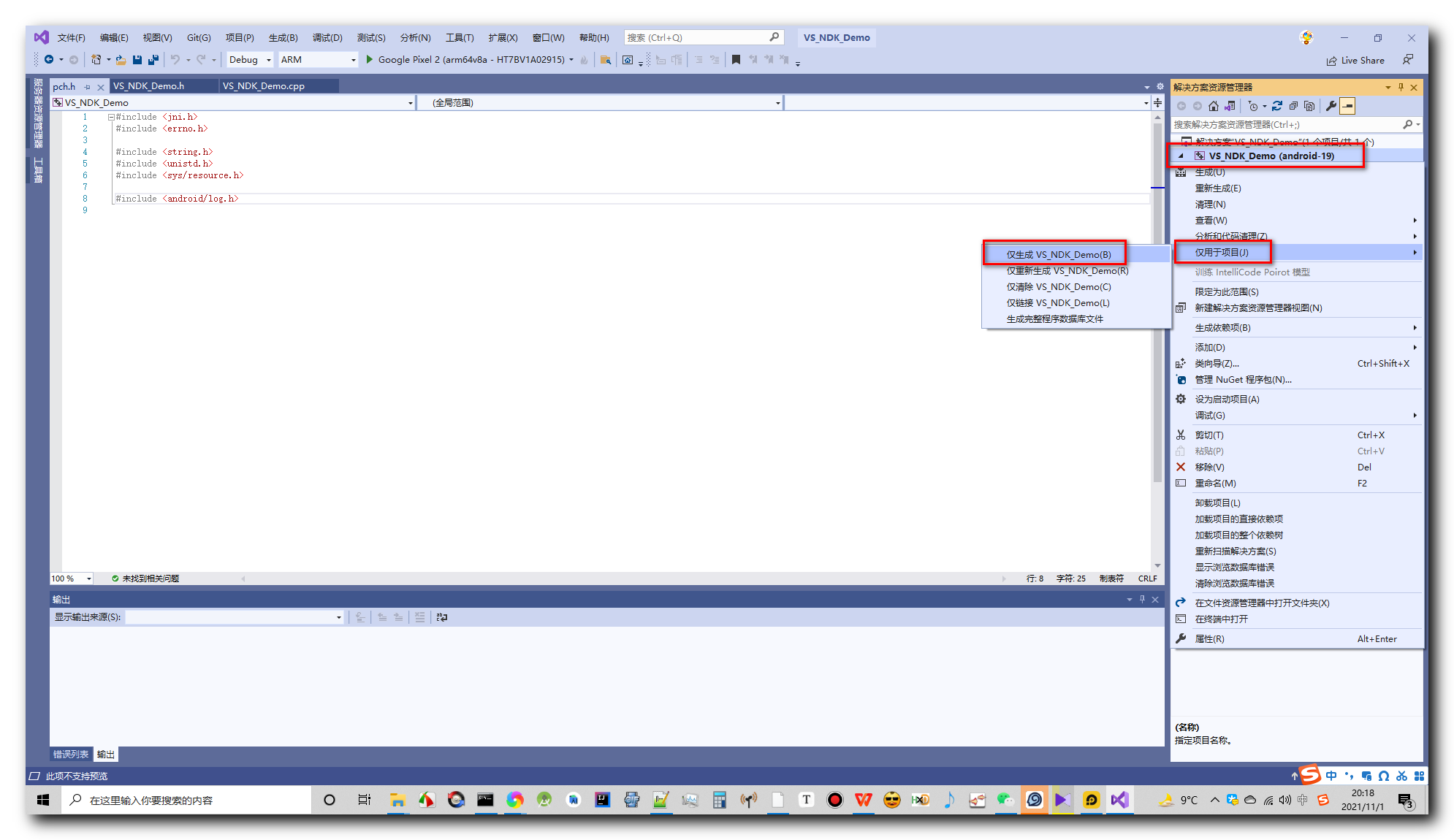Click the find in files folder icon
This screenshot has width=1454, height=840.
605,60
